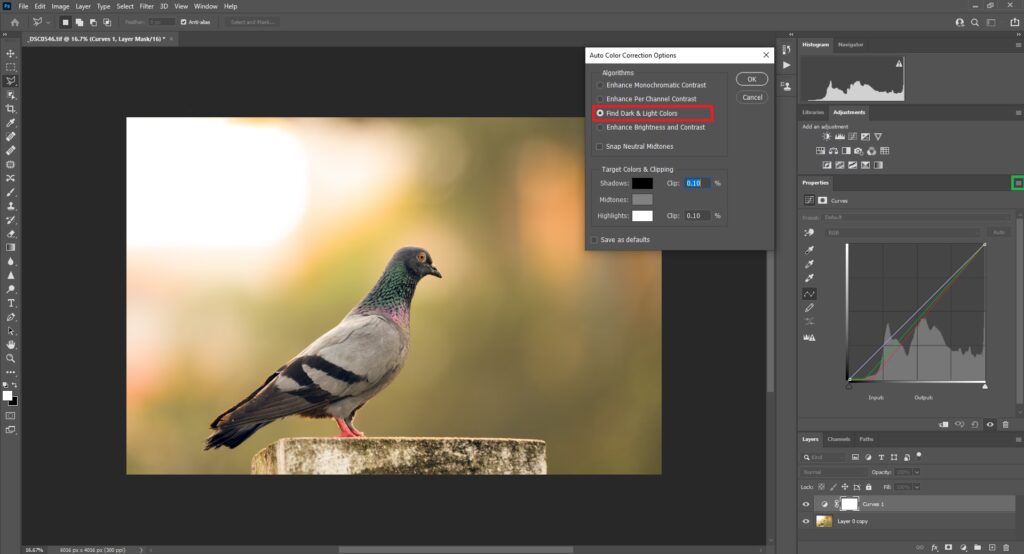
Task: Open the Layers panel options menu
Action: 1017,439
